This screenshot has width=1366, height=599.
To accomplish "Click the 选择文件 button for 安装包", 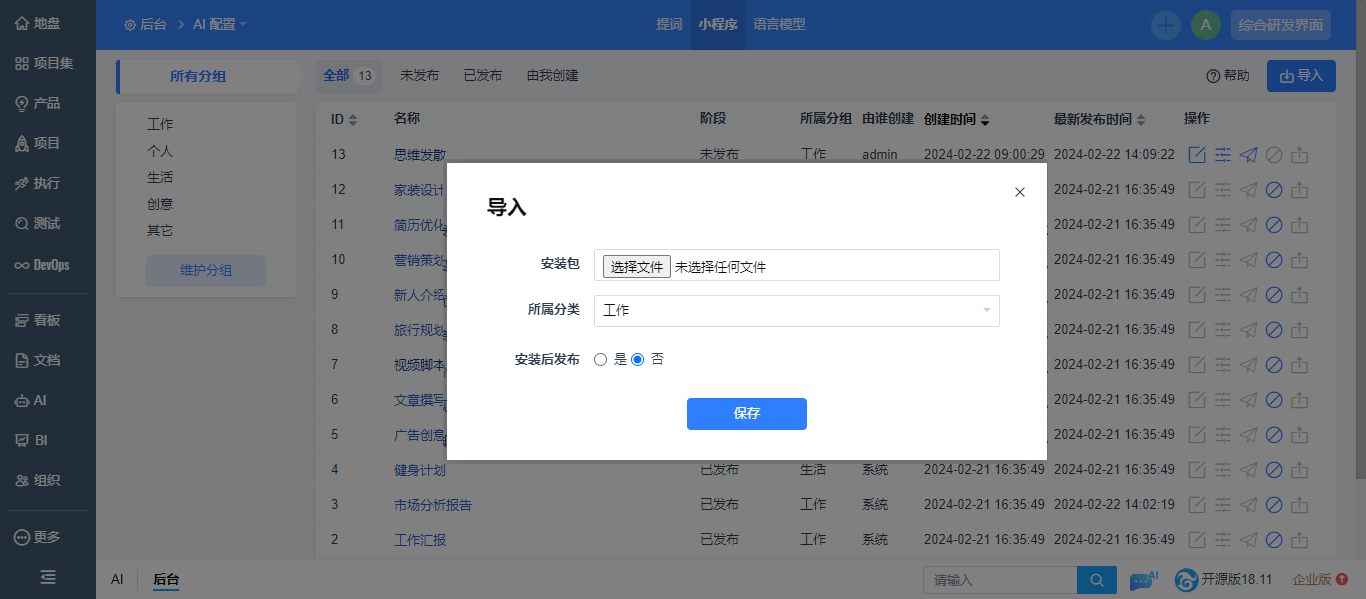I will coord(637,267).
